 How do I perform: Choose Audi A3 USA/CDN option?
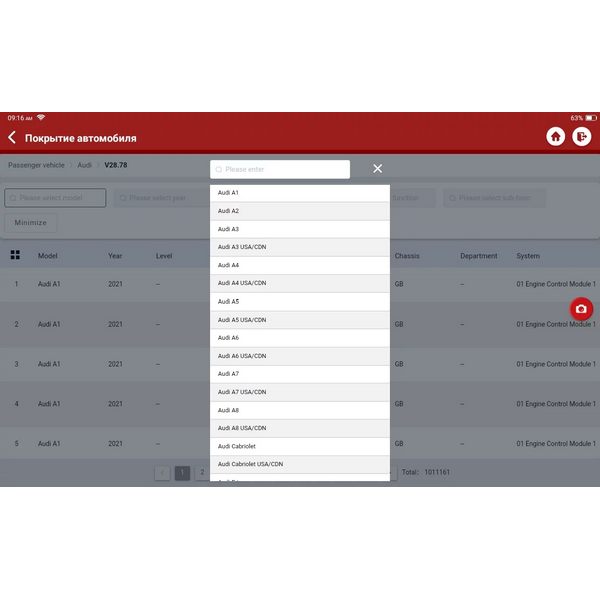pos(300,247)
